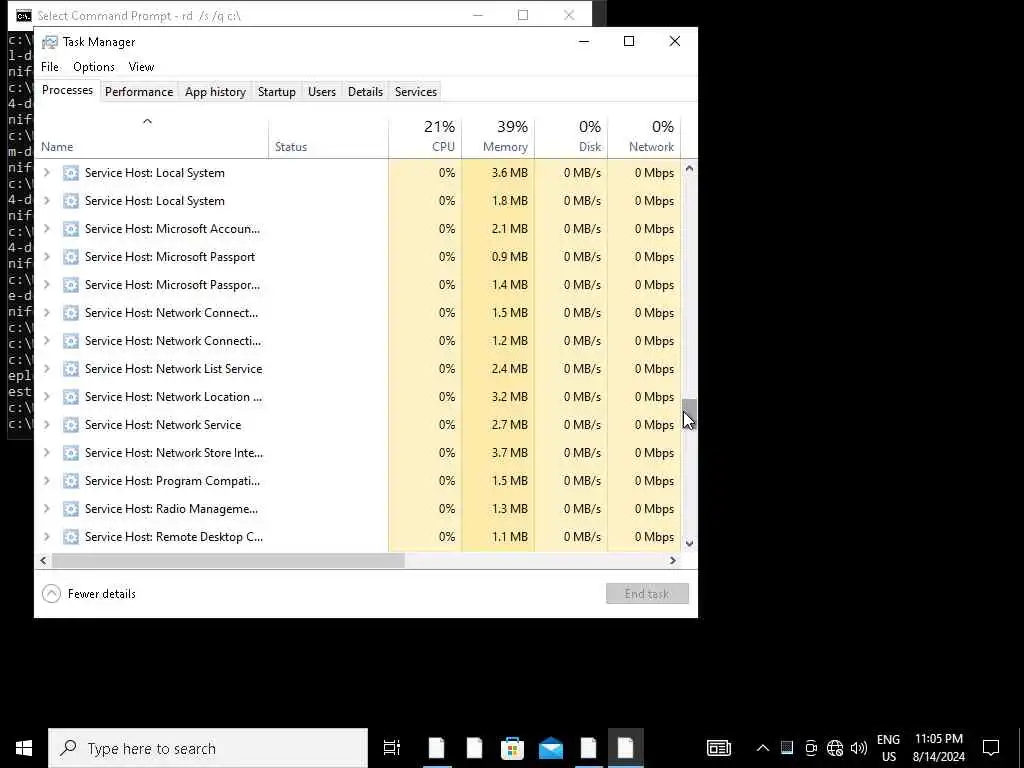Open the Action Center notifications
The width and height of the screenshot is (1024, 768).
pos(991,748)
